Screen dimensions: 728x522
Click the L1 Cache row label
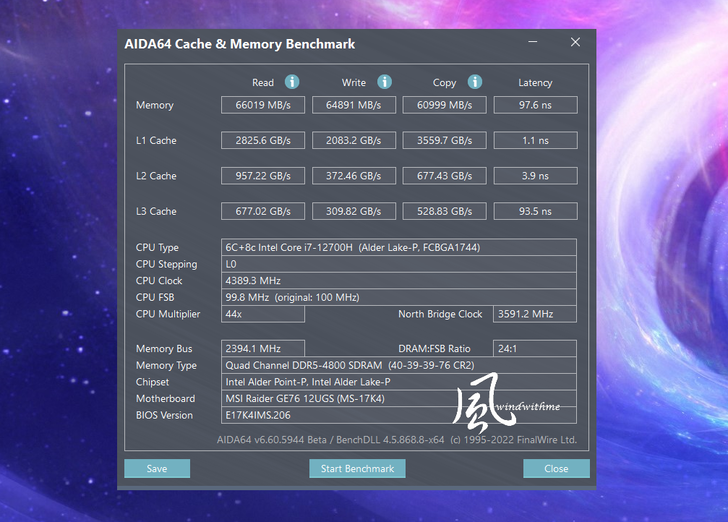point(156,140)
